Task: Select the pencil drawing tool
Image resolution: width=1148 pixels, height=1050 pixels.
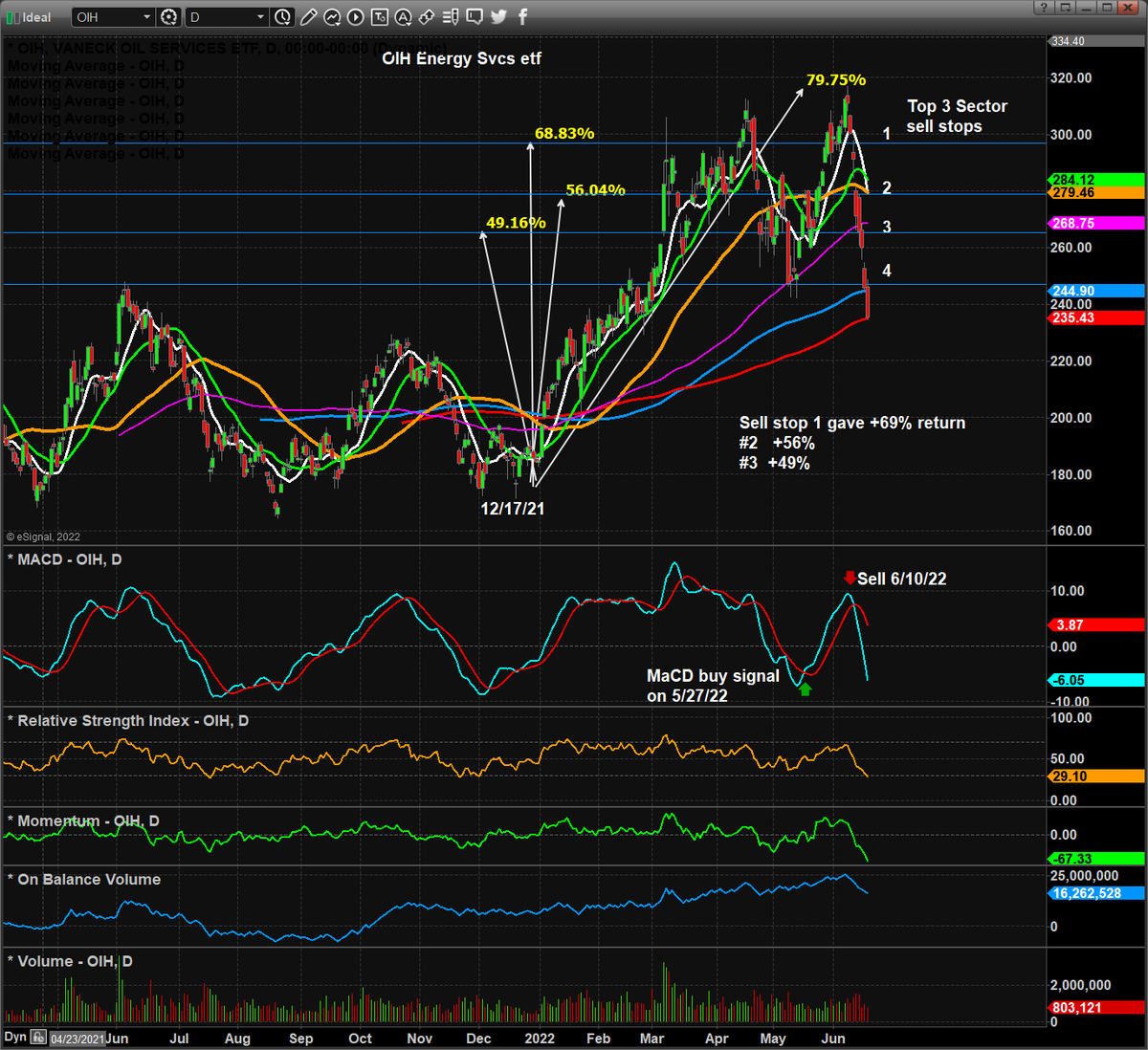Action: tap(308, 16)
